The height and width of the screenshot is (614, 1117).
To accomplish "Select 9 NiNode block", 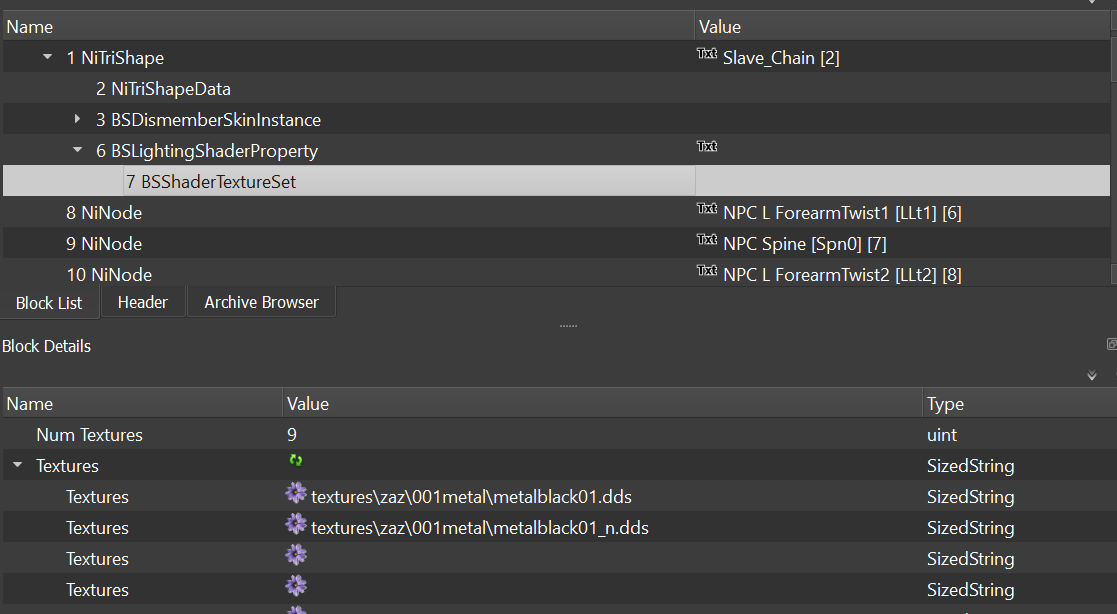I will point(104,244).
